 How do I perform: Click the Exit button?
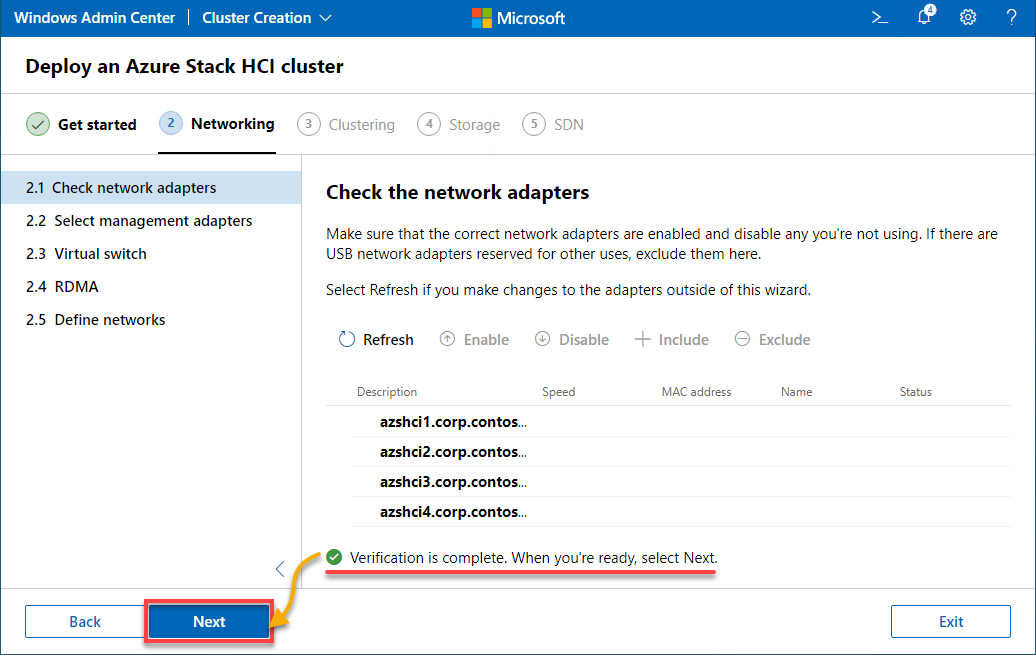coord(951,621)
